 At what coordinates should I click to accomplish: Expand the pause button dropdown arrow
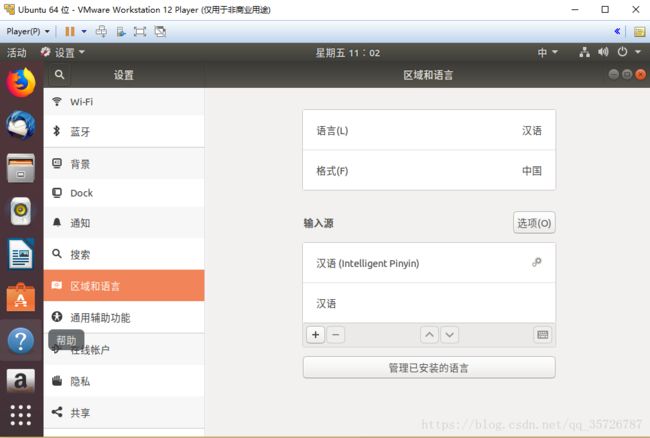(x=84, y=31)
